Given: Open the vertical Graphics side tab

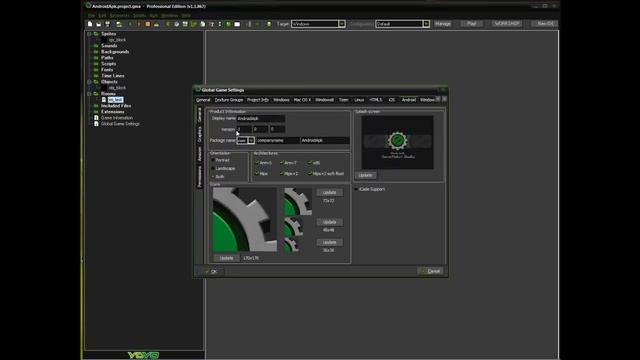Looking at the screenshot, I should point(200,134).
